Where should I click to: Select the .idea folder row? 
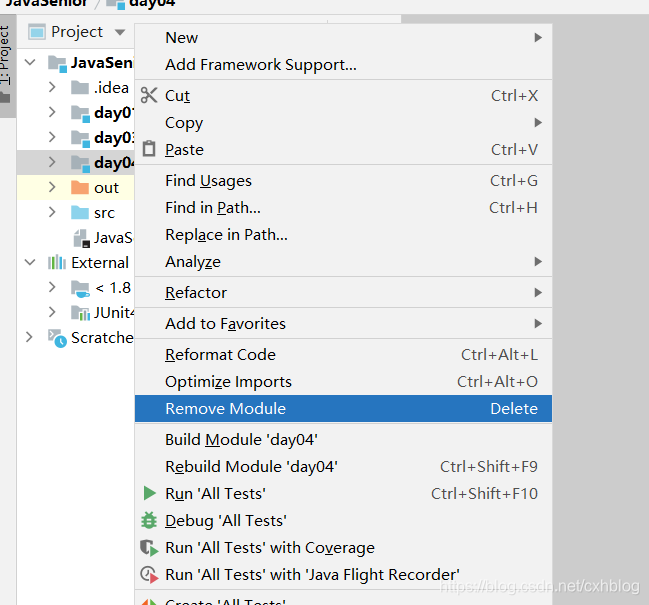pos(75,88)
